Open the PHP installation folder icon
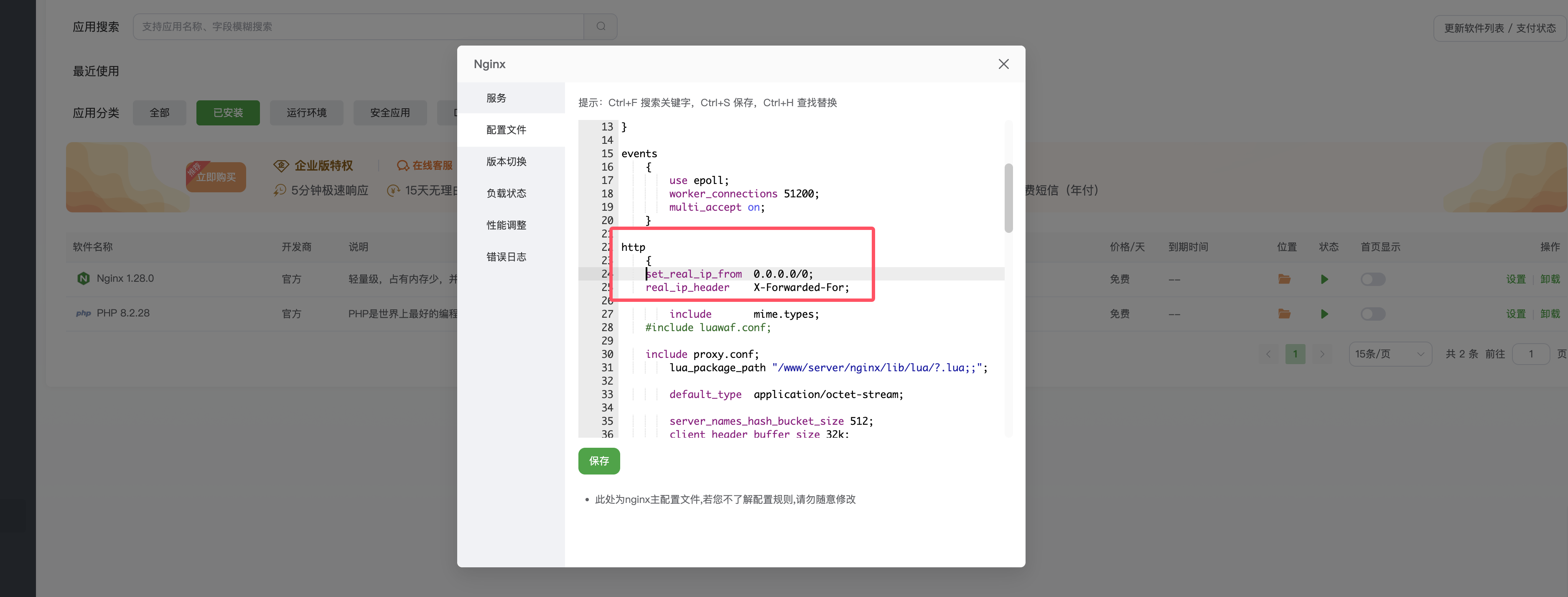This screenshot has height=597, width=1568. pos(1284,314)
